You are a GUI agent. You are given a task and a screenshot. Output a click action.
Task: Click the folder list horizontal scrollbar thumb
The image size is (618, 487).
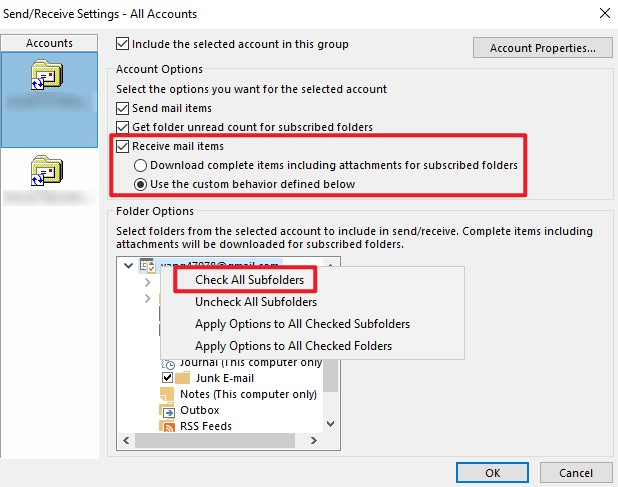point(215,440)
